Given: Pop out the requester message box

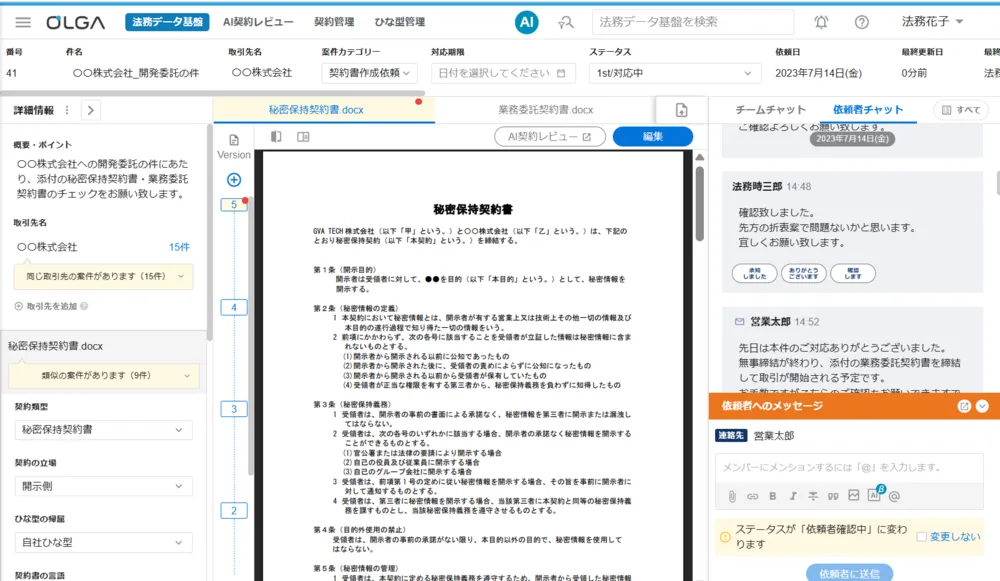Looking at the screenshot, I should (x=964, y=406).
